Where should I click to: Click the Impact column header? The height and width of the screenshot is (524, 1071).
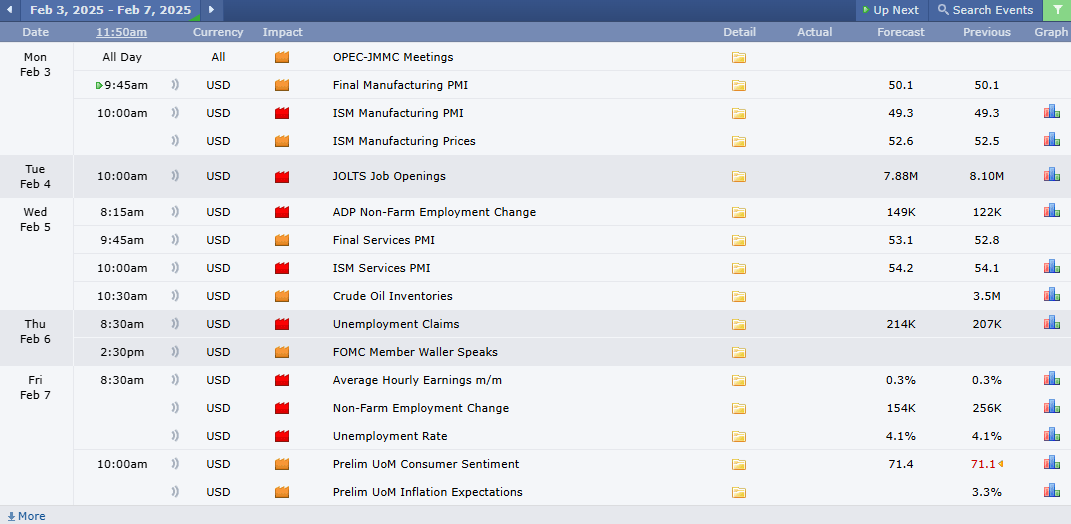[x=283, y=32]
